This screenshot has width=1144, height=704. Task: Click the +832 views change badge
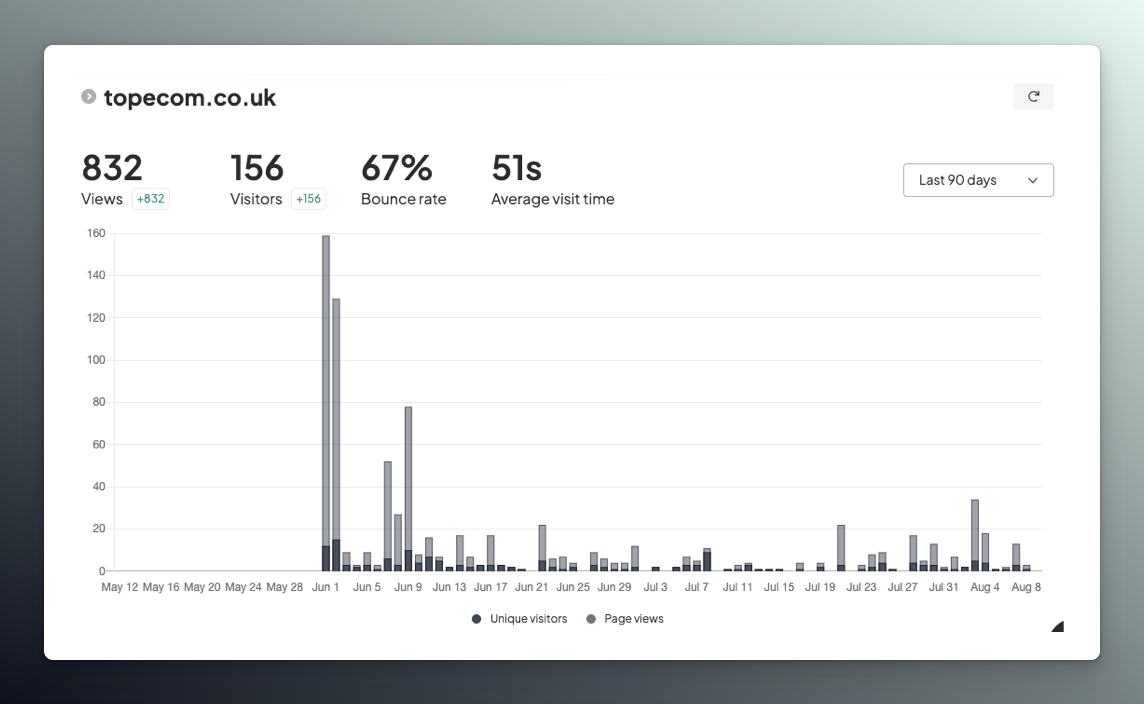[151, 199]
